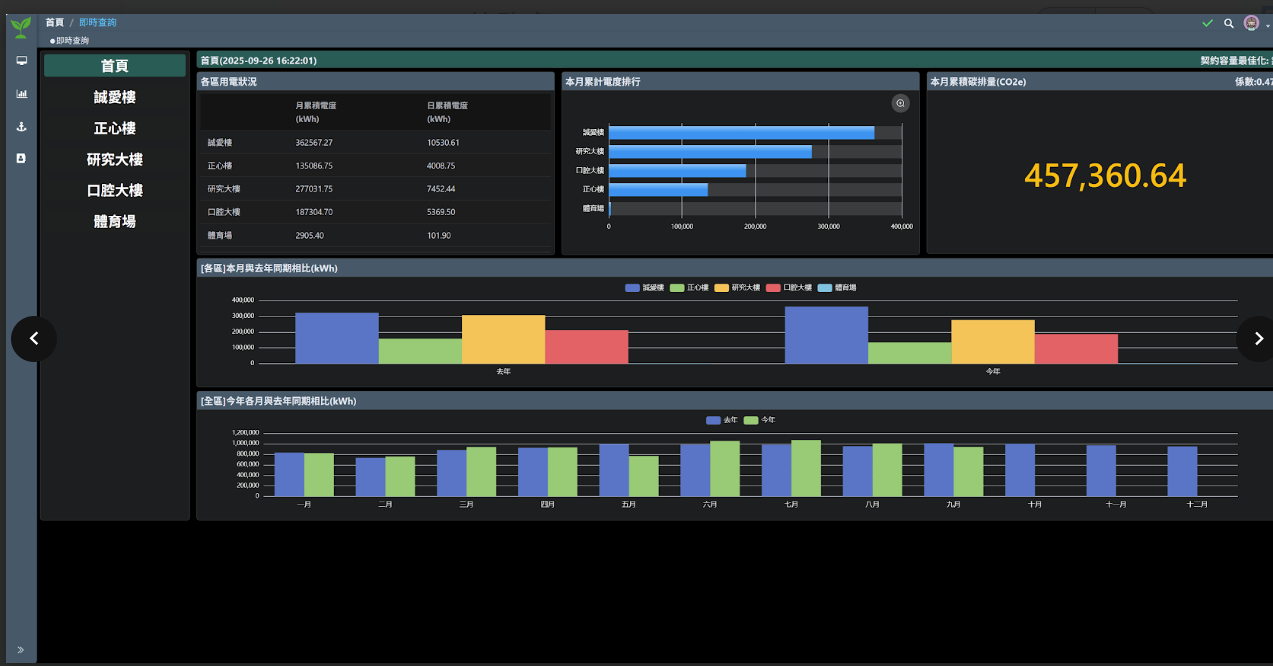Click the green plant logo icon
The image size is (1273, 666).
pyautogui.click(x=21, y=27)
